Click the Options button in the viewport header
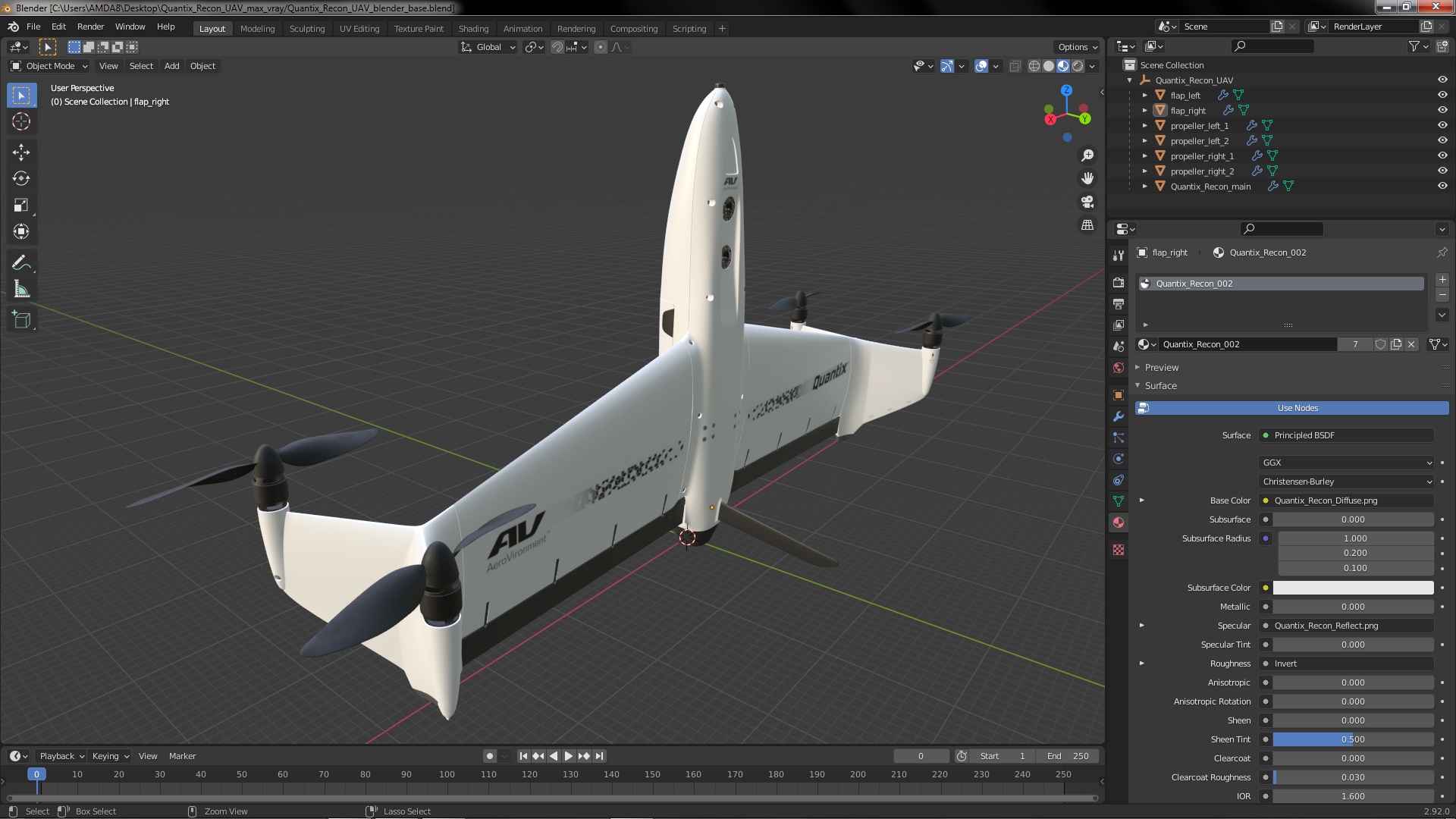The image size is (1456, 819). (1077, 47)
